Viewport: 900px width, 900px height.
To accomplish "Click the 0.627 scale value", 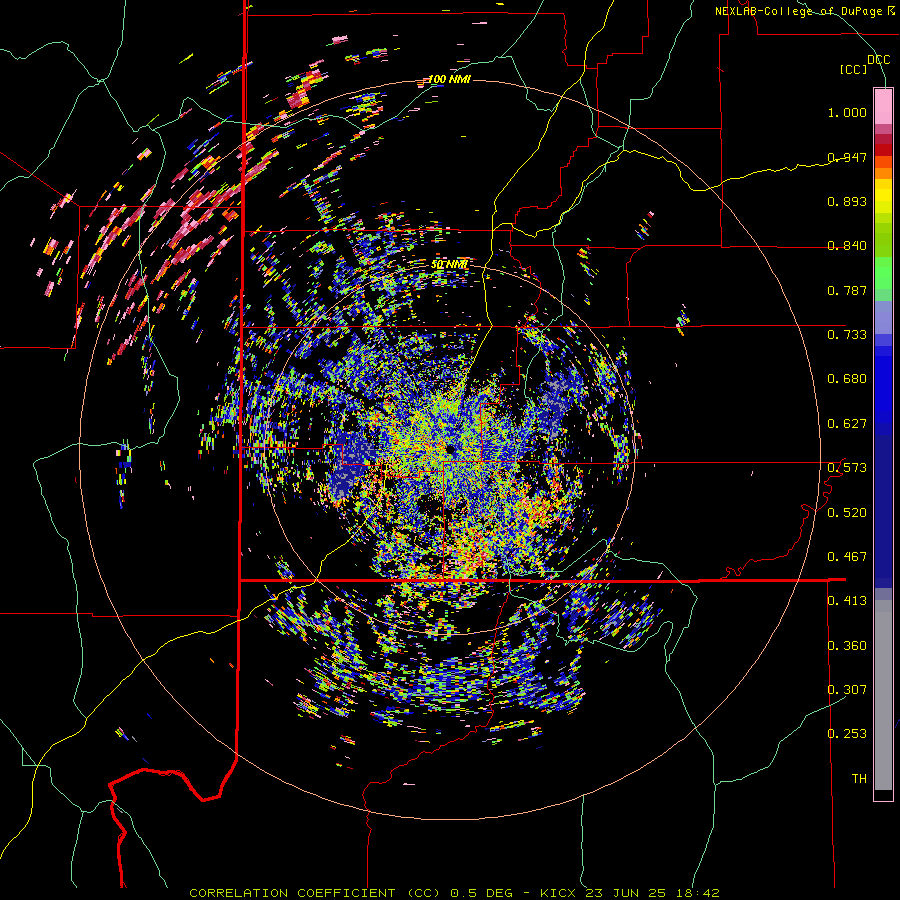I will pyautogui.click(x=847, y=424).
